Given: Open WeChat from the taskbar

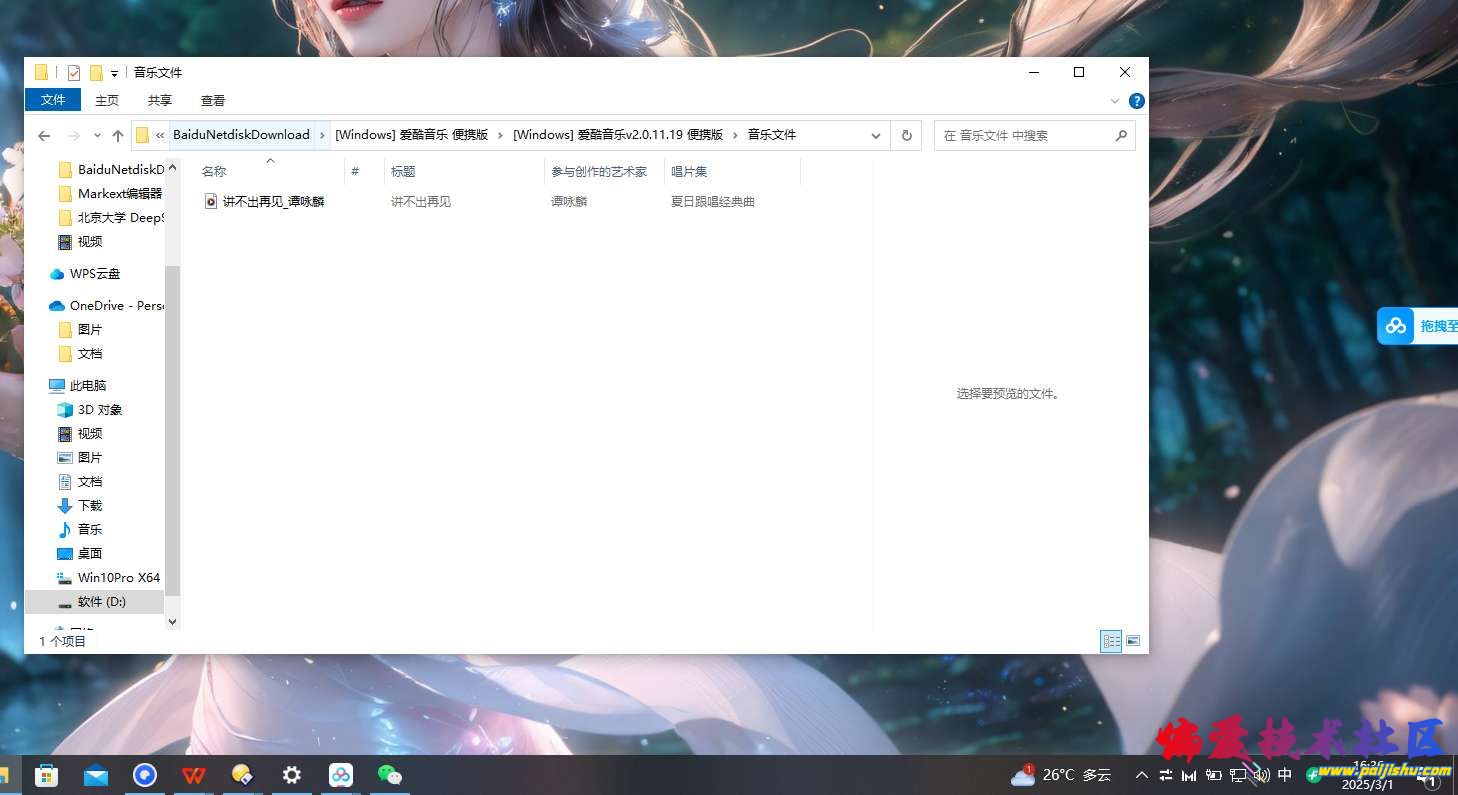Looking at the screenshot, I should pos(390,774).
